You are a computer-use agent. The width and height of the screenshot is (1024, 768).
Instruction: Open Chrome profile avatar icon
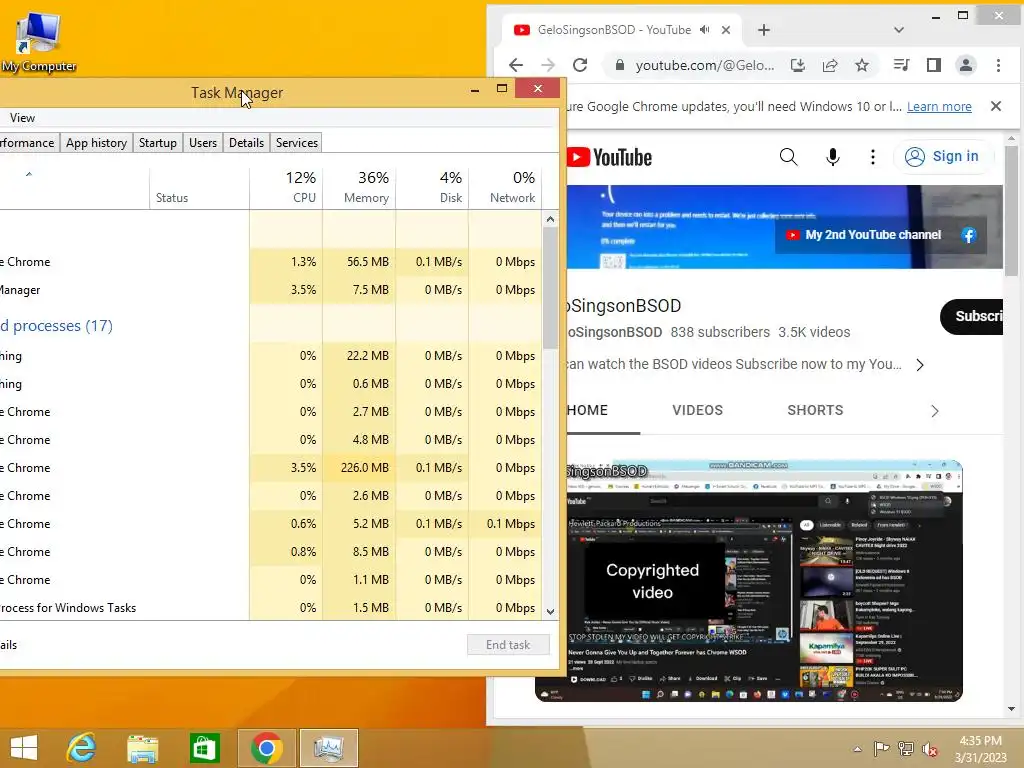point(966,65)
